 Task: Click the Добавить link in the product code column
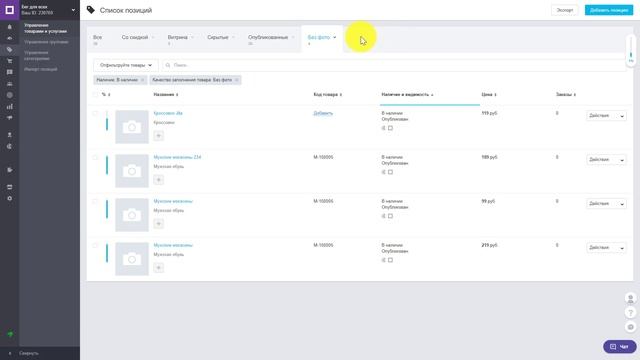(x=323, y=113)
